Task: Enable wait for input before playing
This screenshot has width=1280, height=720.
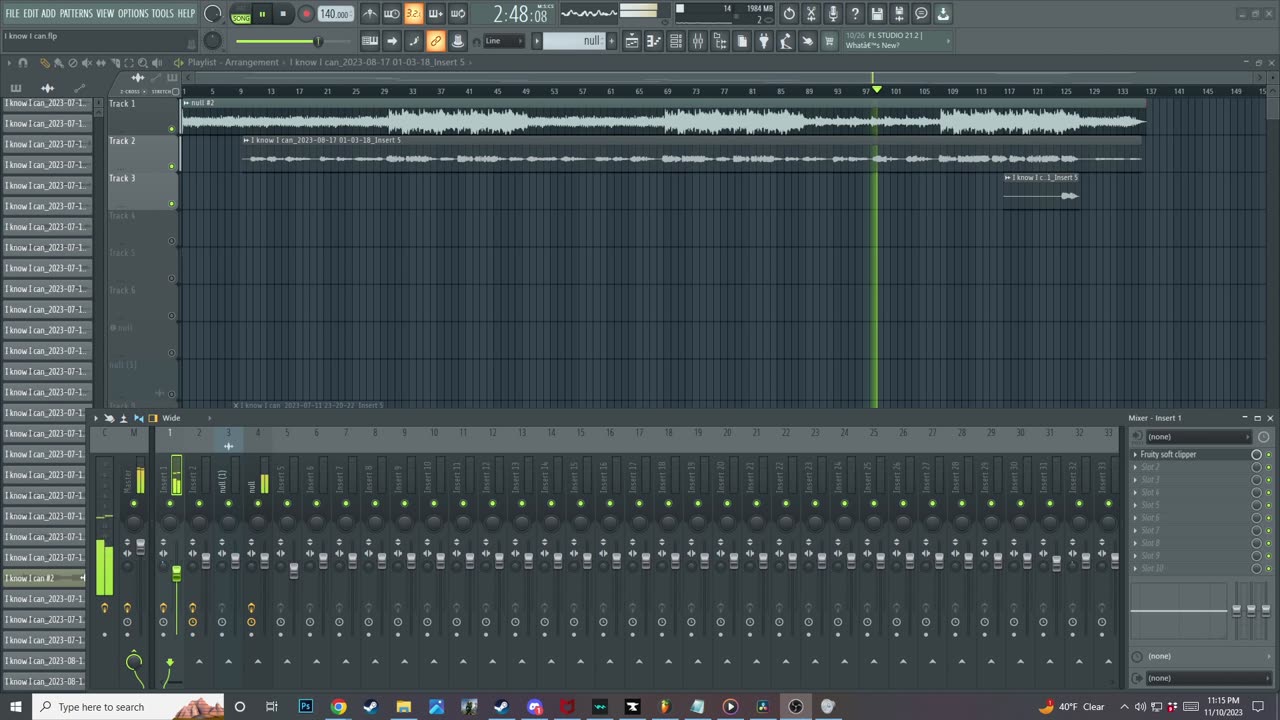Action: pos(392,14)
